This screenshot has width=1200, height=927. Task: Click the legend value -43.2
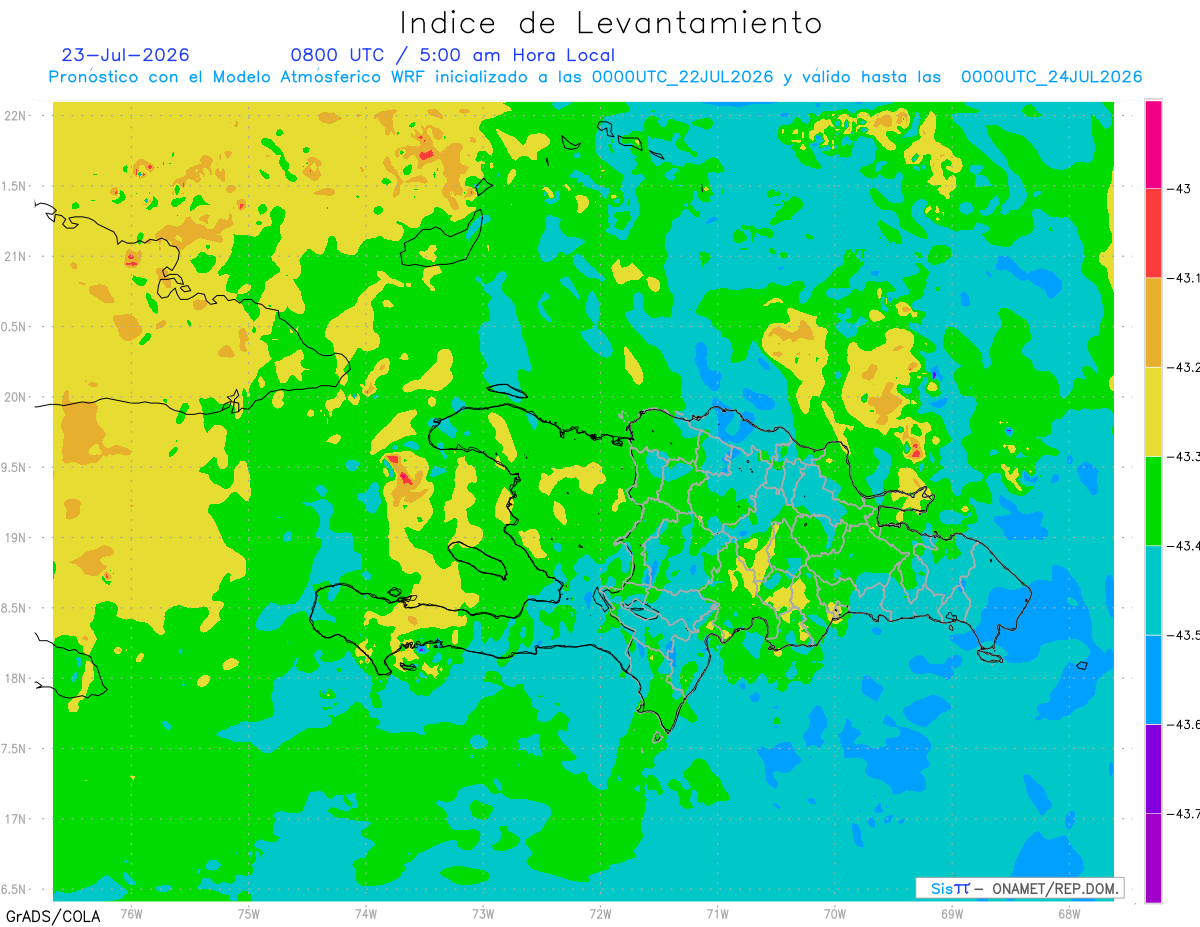[1182, 367]
